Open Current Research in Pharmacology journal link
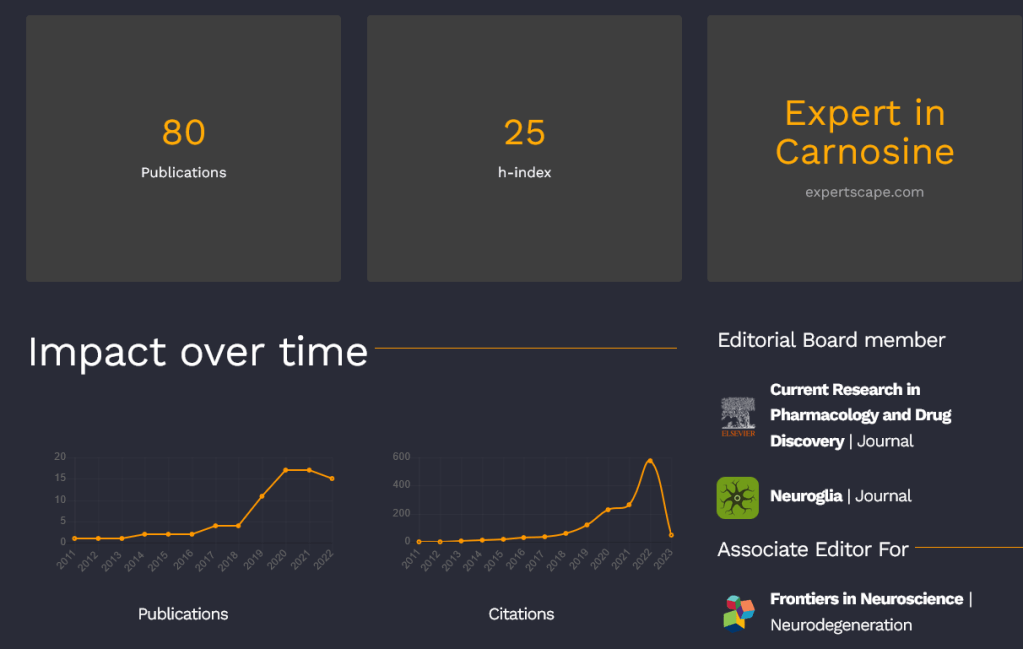Screen dimensions: 1023x649 (x=860, y=415)
